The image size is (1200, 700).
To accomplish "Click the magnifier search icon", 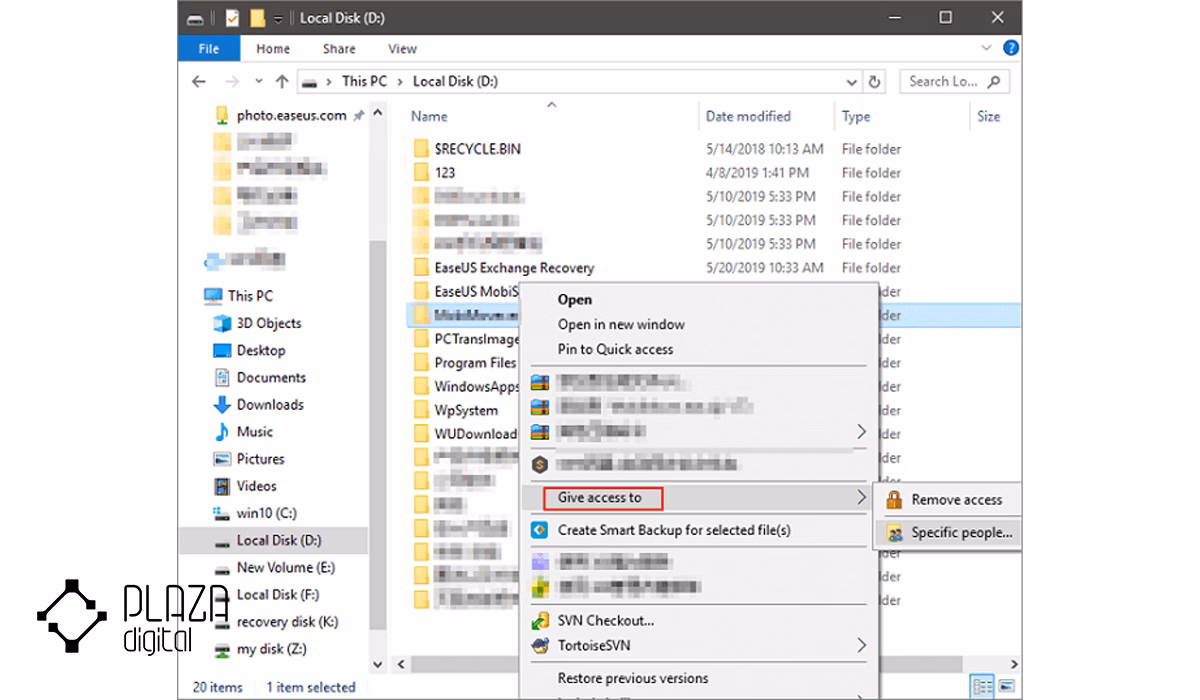I will tap(993, 82).
